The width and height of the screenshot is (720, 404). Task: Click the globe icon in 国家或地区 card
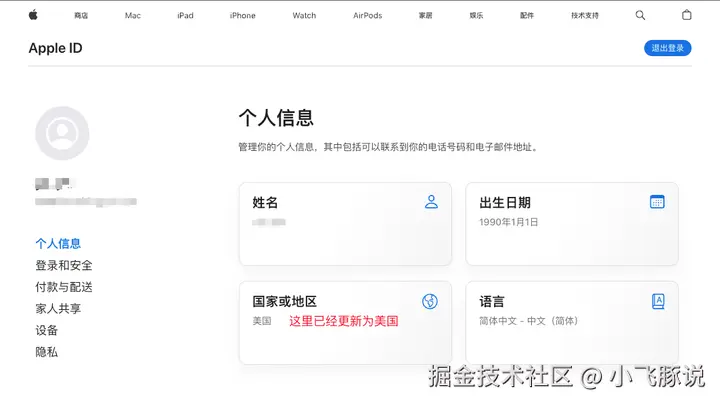tap(430, 302)
